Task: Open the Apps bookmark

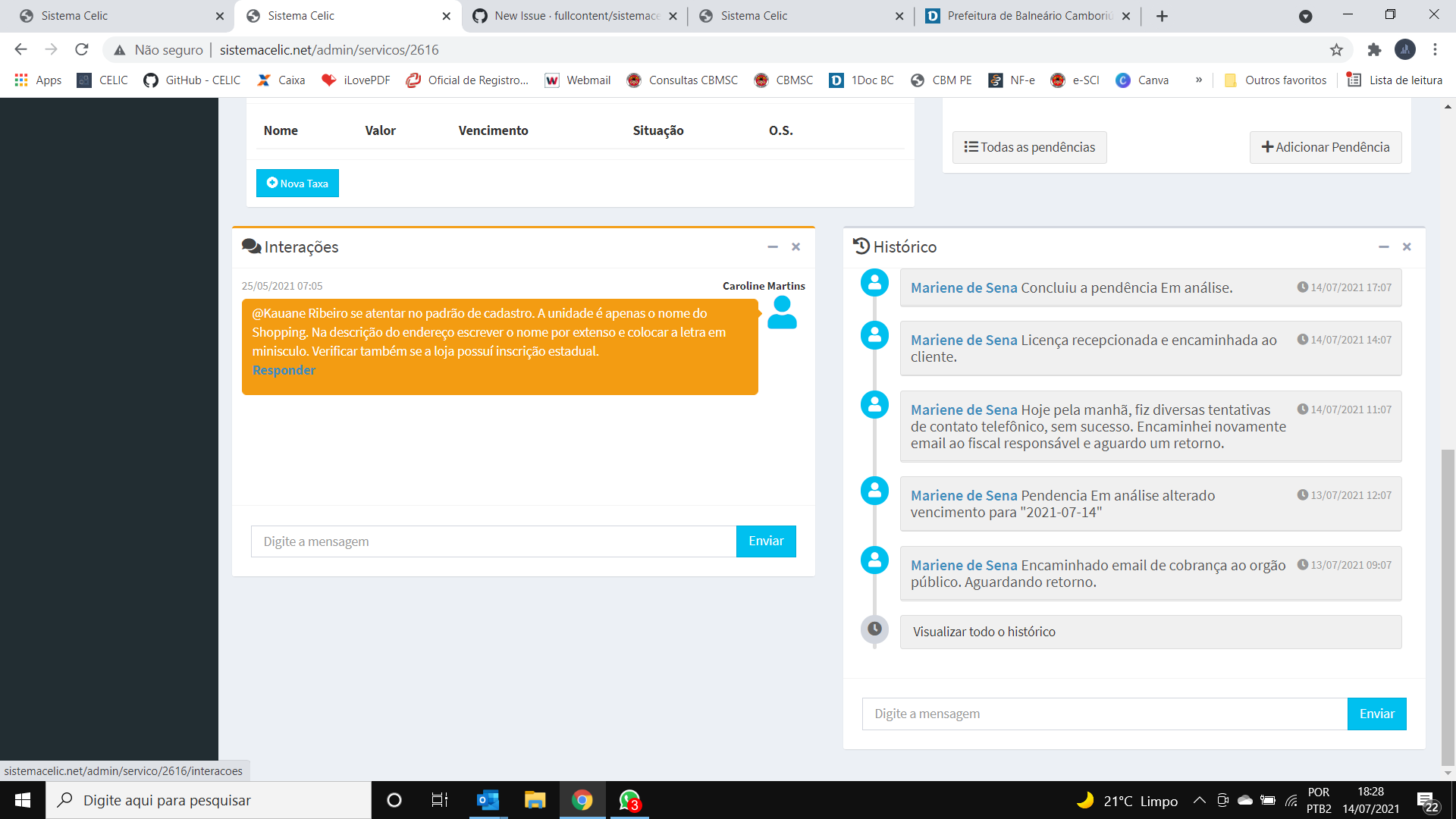Action: 38,80
